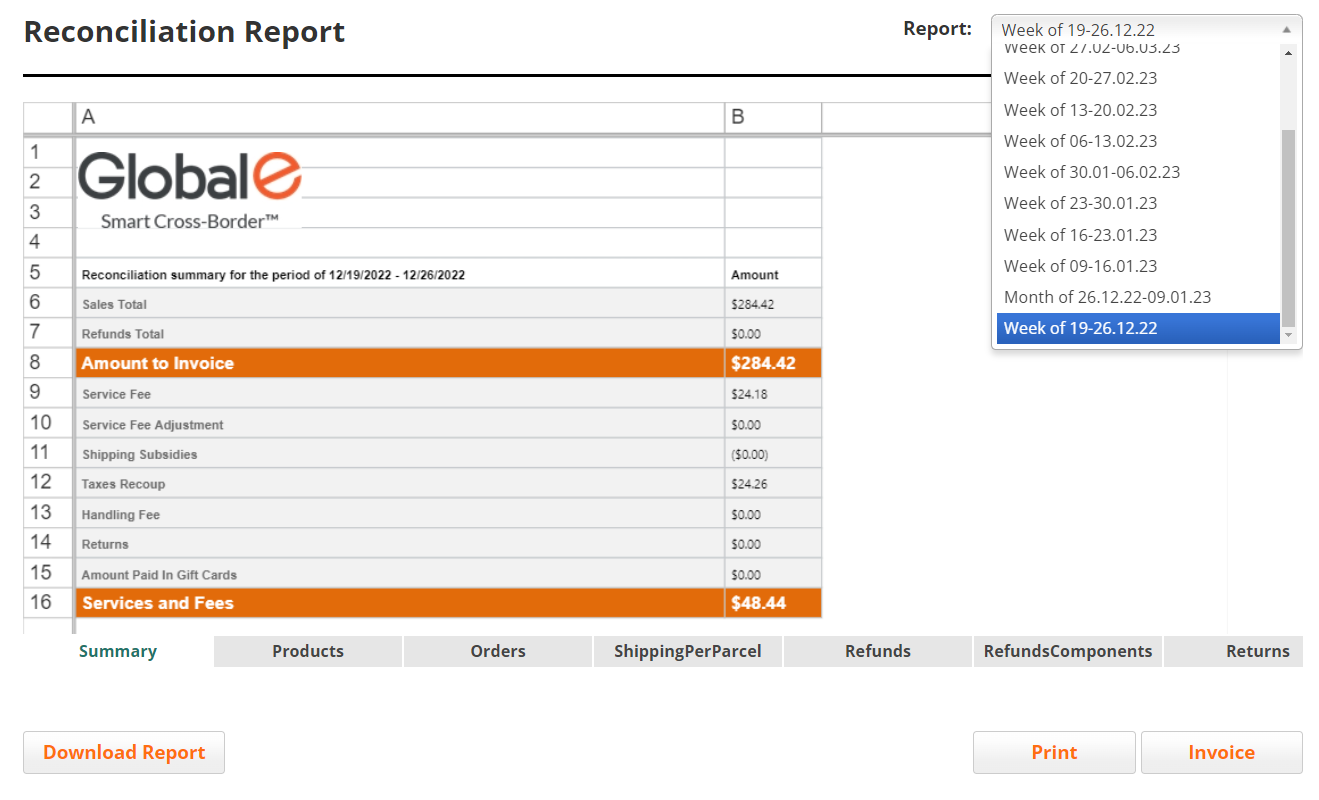This screenshot has width=1319, height=800.
Task: Select row 8 header
Action: (48, 363)
